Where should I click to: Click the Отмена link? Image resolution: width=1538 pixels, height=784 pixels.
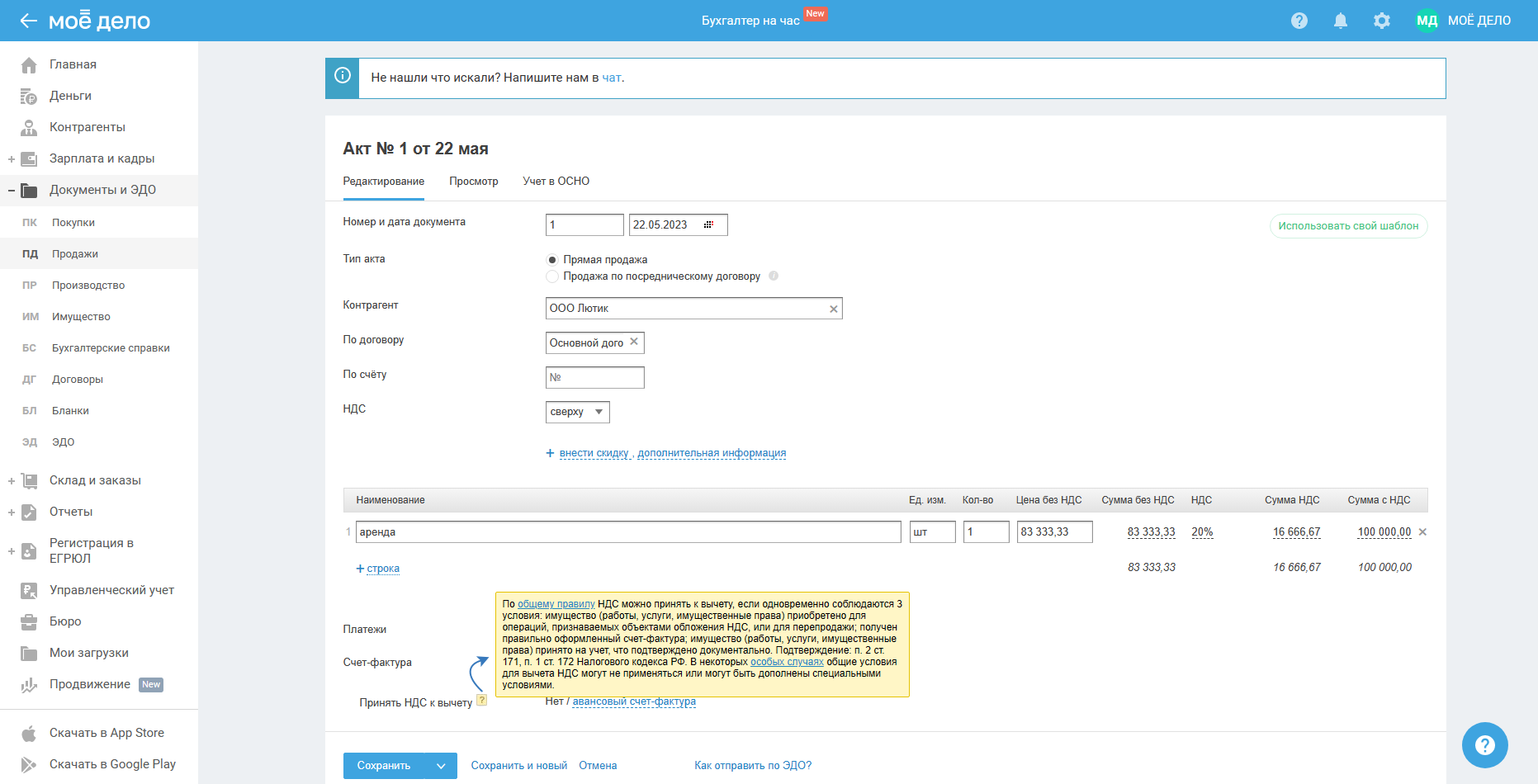(598, 766)
